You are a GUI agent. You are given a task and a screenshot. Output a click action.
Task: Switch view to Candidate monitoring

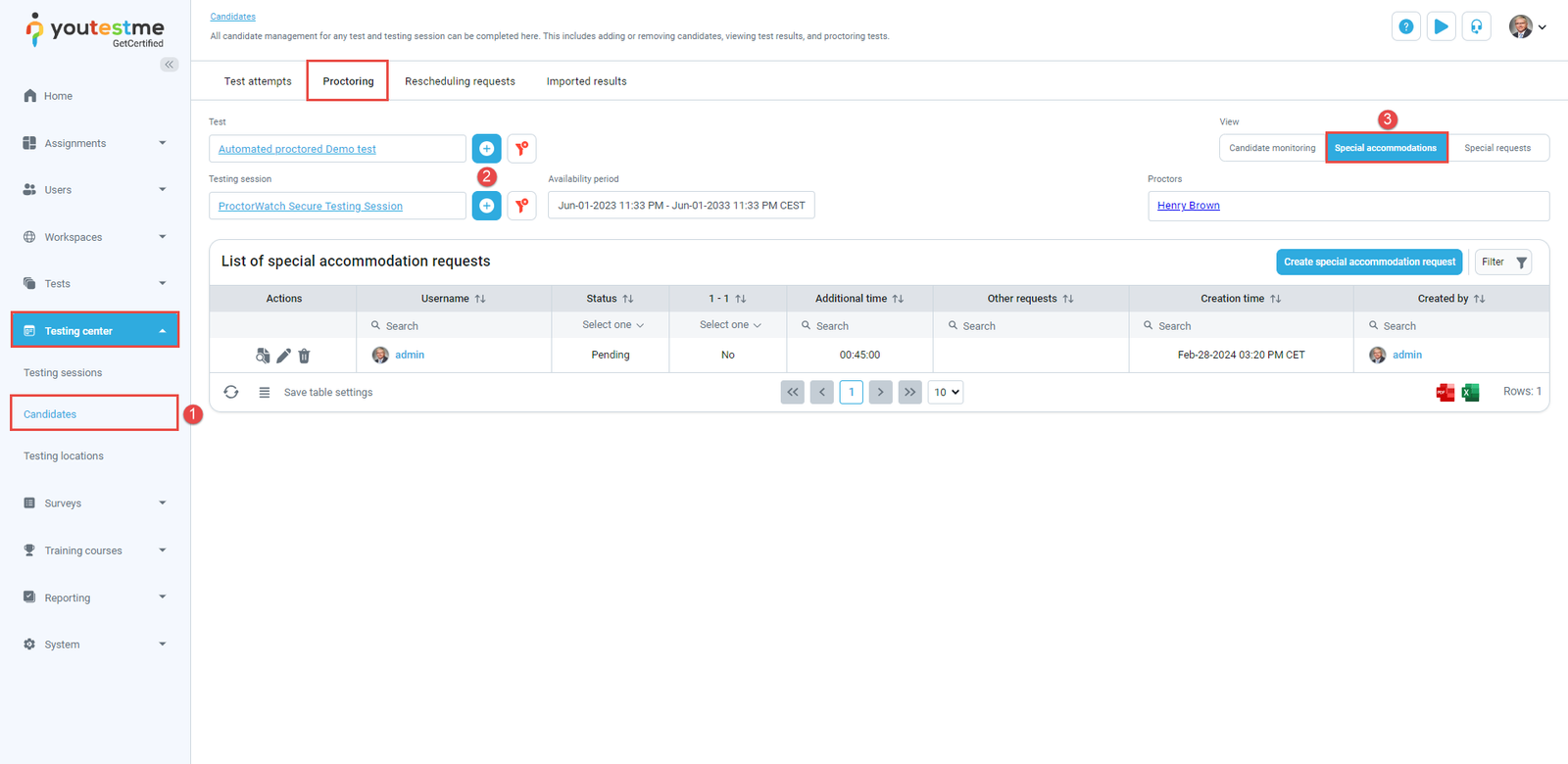(1272, 148)
